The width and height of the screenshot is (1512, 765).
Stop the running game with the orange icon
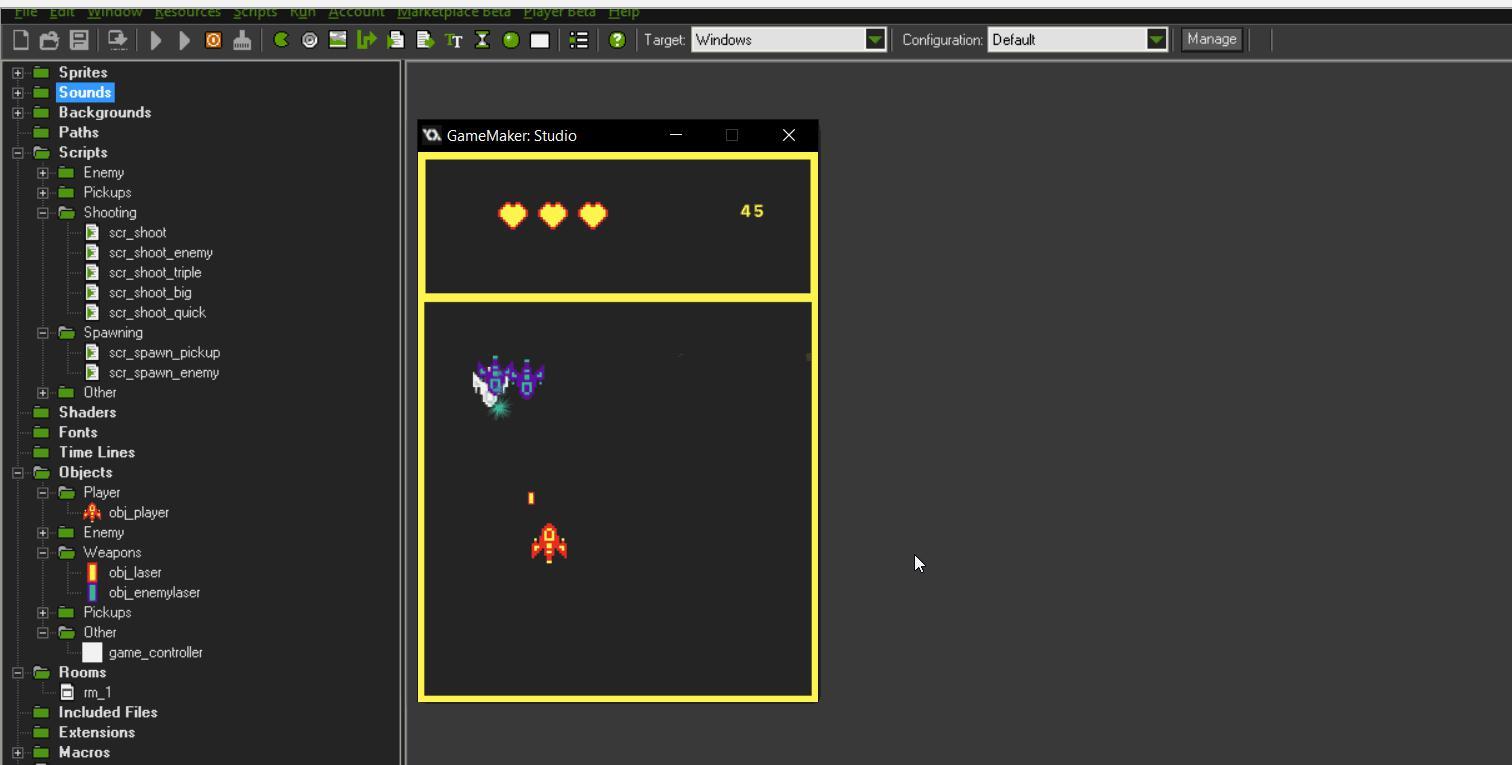(x=213, y=40)
